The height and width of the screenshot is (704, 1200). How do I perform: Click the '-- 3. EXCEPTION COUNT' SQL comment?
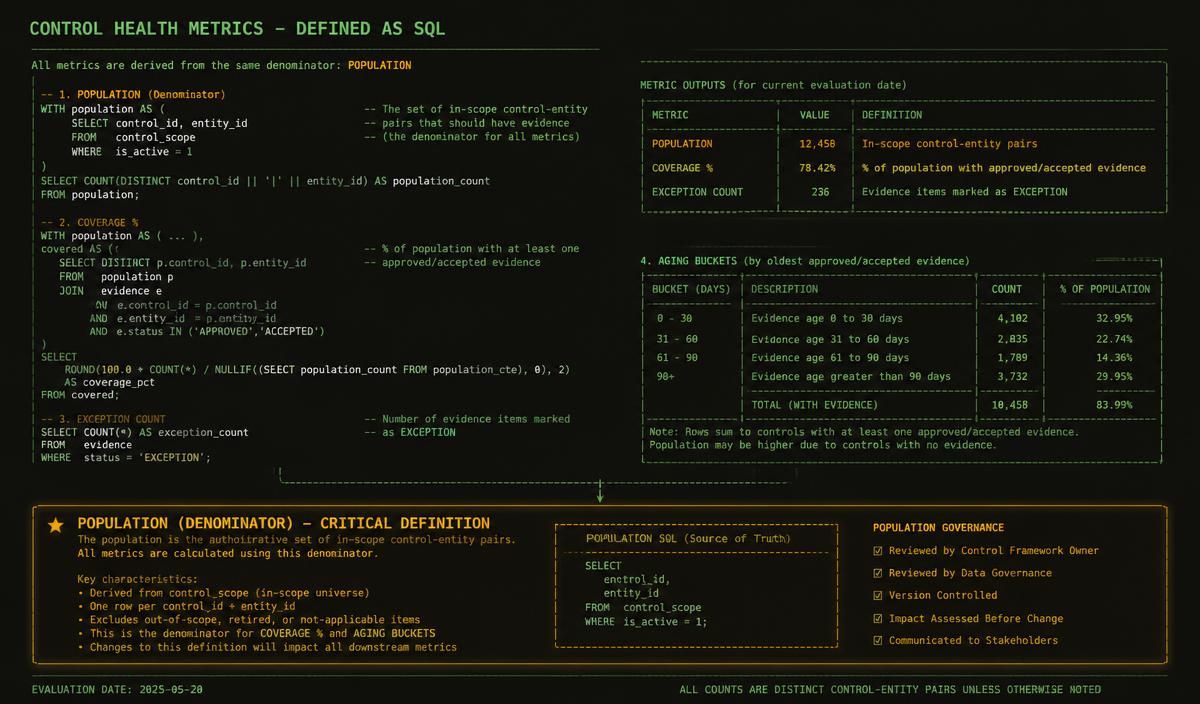coord(103,419)
